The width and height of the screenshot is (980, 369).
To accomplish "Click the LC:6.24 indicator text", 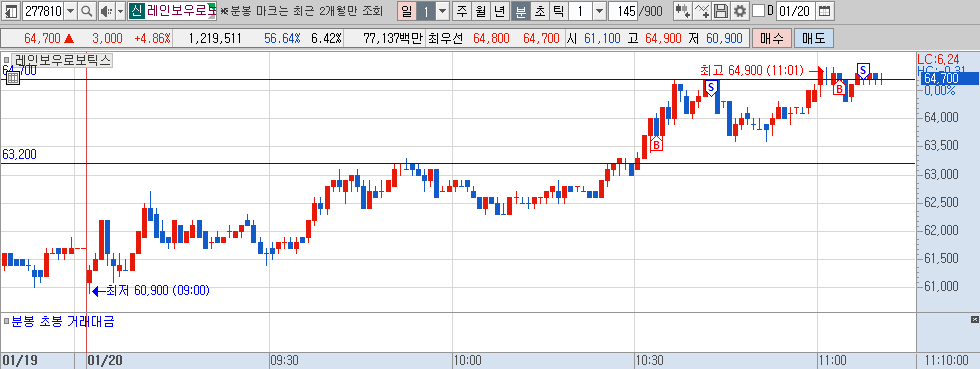I will click(939, 59).
